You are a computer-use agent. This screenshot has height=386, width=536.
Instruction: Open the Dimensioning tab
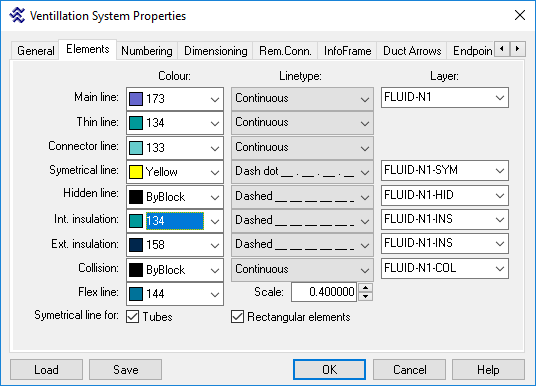(215, 51)
